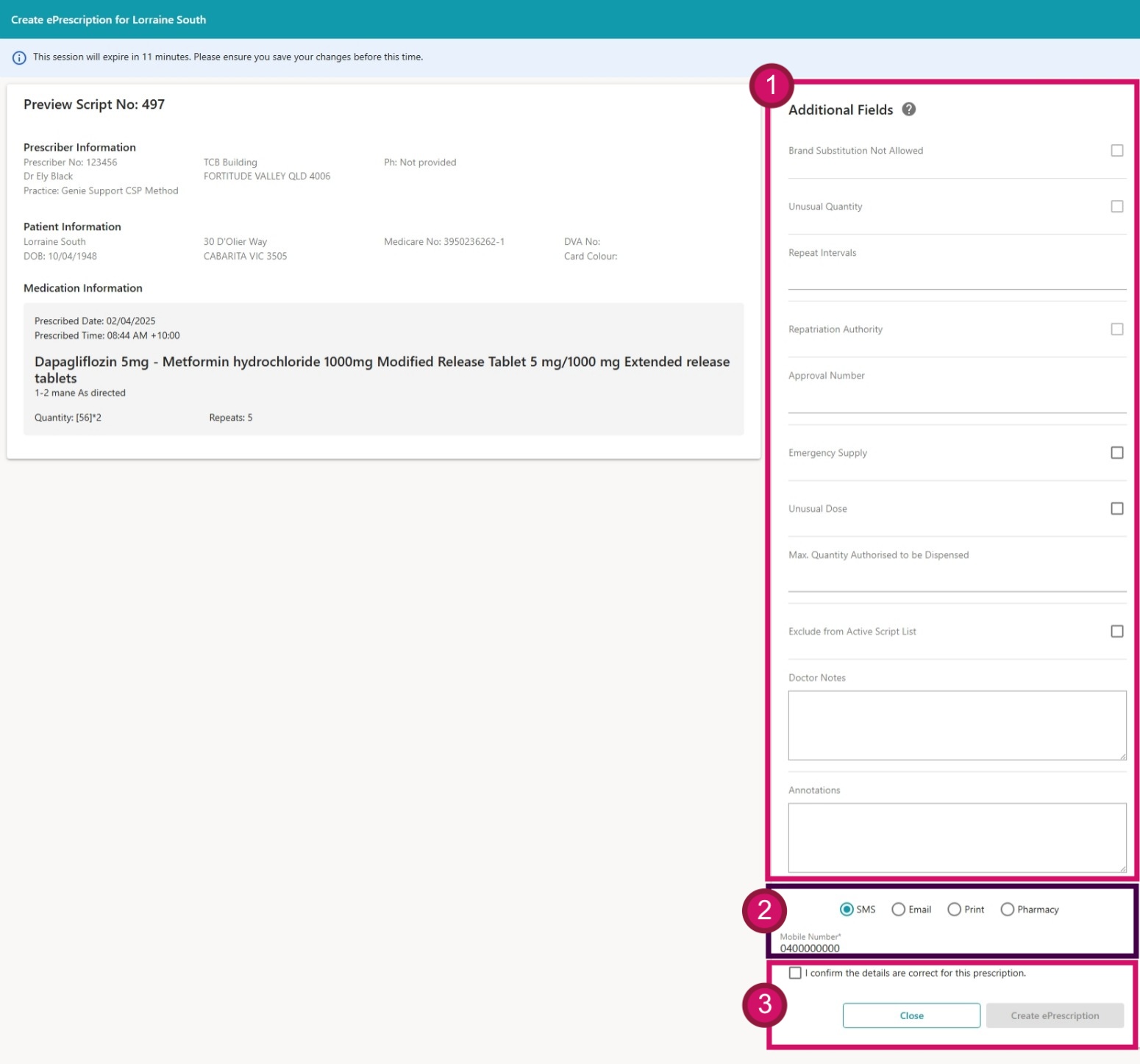Image resolution: width=1140 pixels, height=1064 pixels.
Task: Check the Repatriation Authority box
Action: pyautogui.click(x=1116, y=329)
